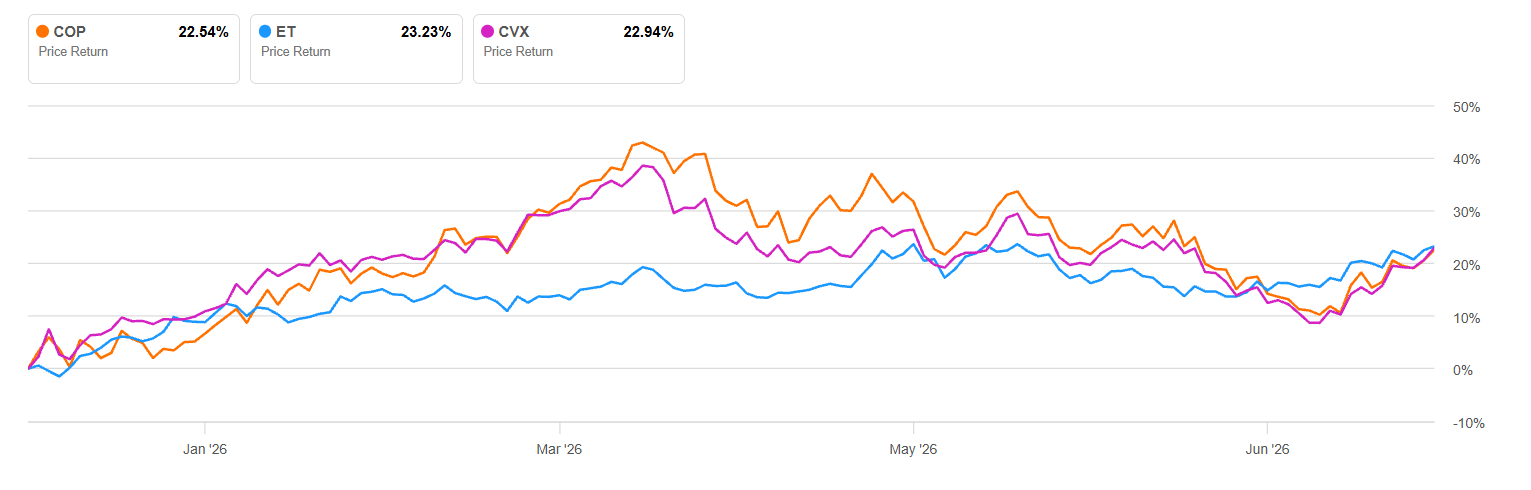Click the May '26 axis label

914,450
